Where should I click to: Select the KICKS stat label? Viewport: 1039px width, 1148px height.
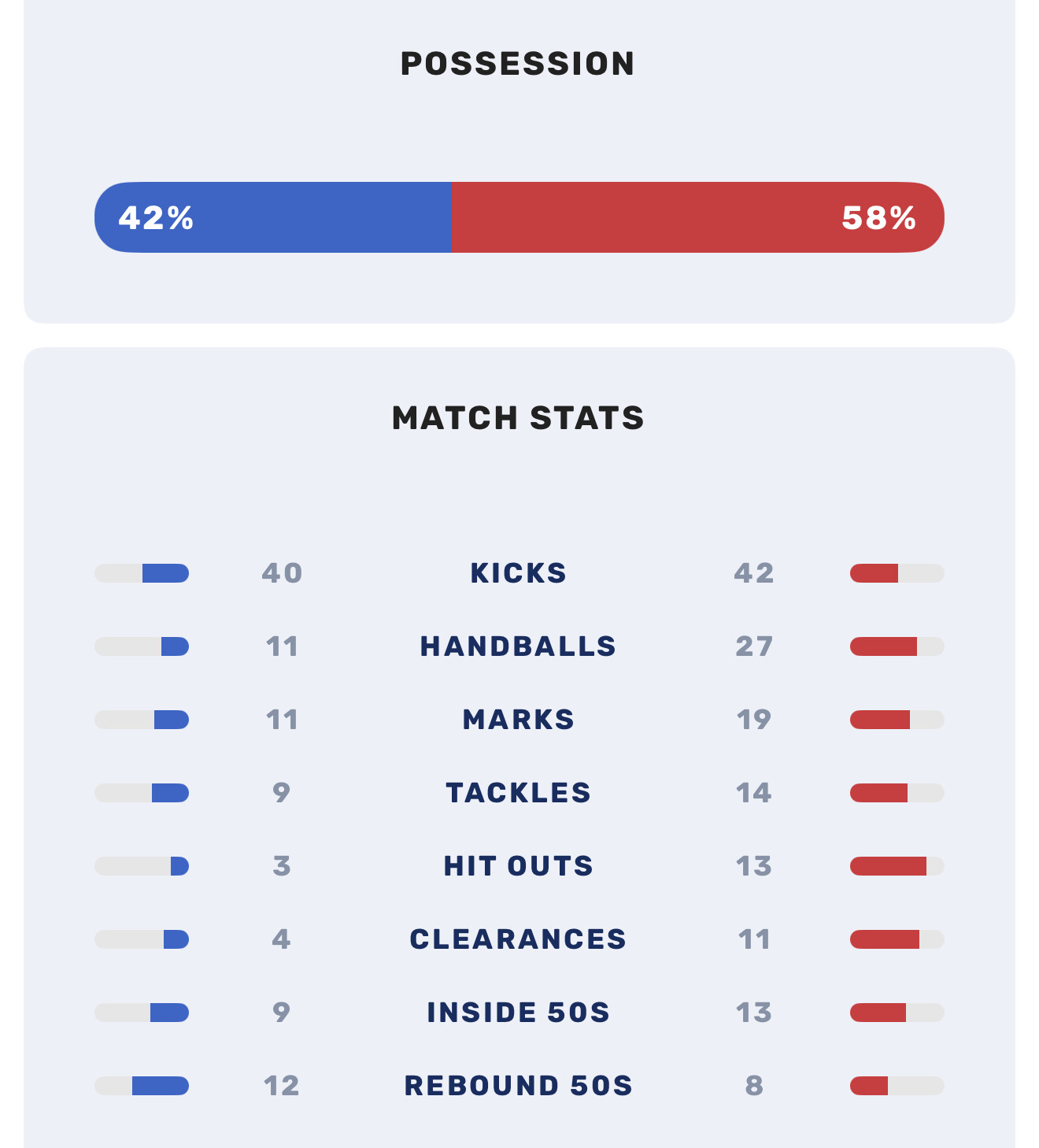point(518,573)
